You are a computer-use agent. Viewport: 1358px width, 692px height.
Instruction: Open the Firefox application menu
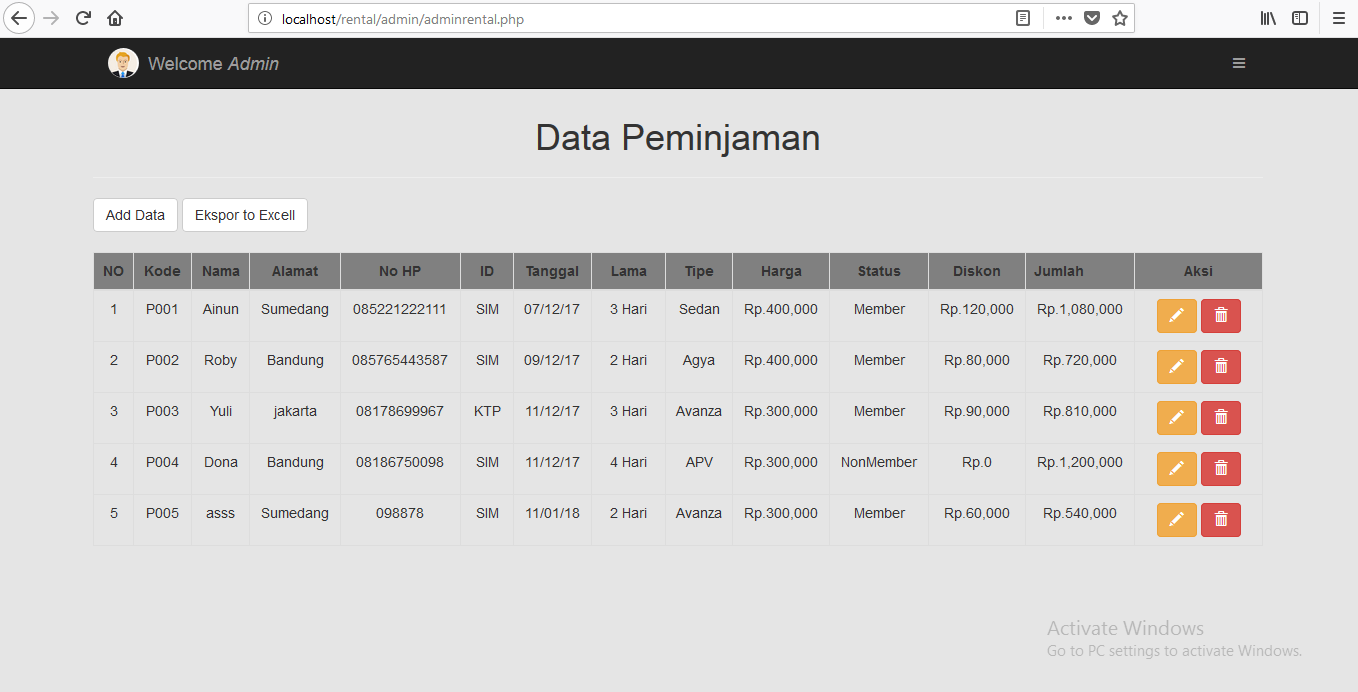click(1338, 18)
